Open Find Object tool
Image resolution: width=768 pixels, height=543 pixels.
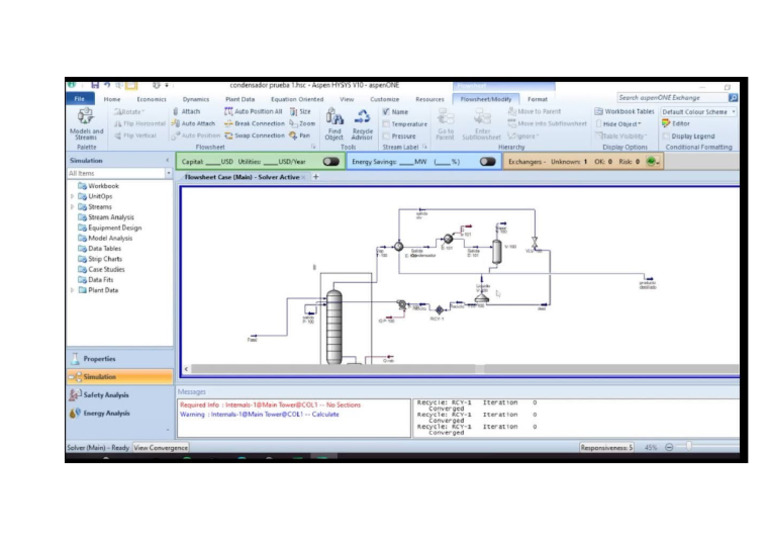point(334,124)
